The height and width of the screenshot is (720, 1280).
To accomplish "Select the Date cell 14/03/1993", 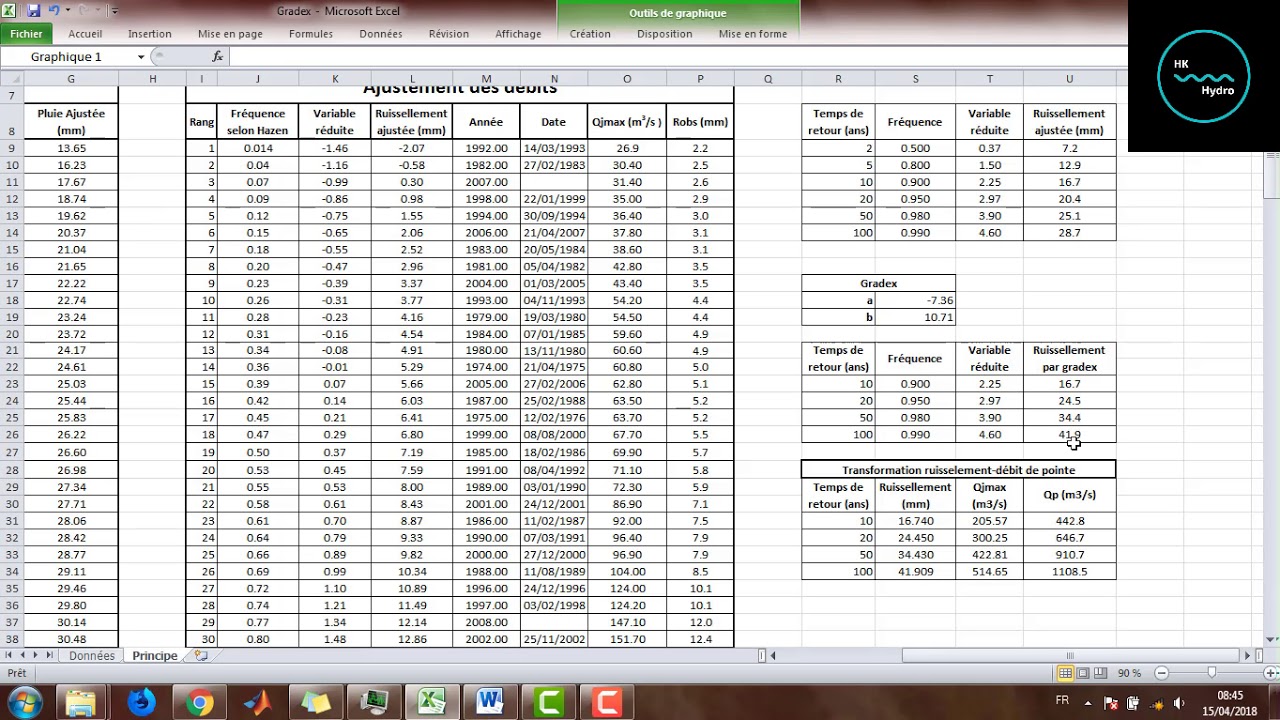I will pos(553,148).
